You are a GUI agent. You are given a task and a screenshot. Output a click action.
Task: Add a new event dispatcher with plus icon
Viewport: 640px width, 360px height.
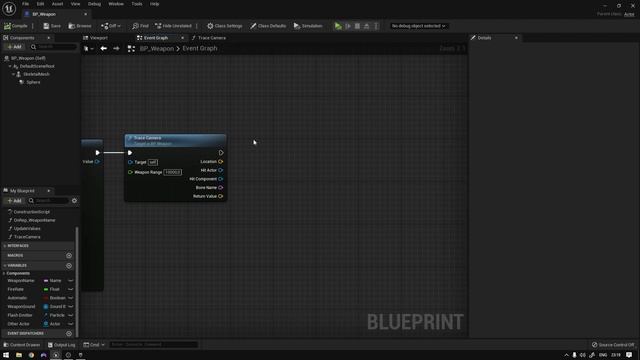click(x=69, y=333)
